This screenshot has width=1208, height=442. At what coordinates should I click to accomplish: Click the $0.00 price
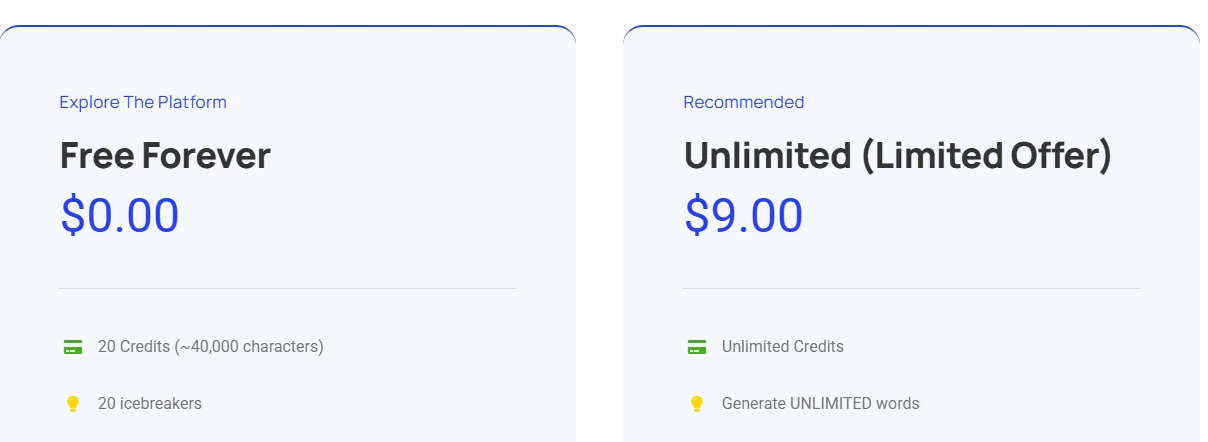(x=120, y=215)
